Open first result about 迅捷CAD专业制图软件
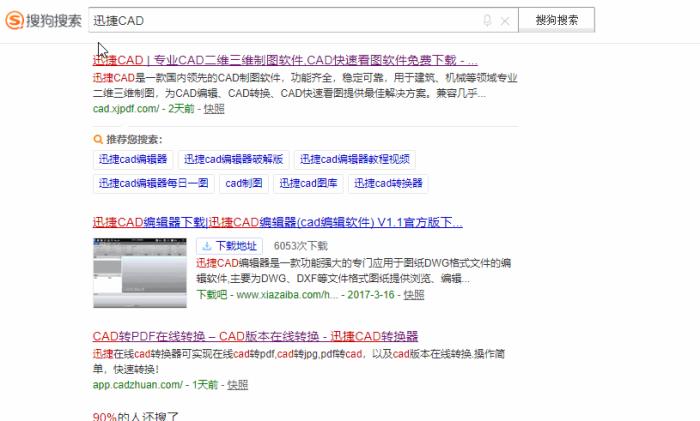Image resolution: width=700 pixels, height=421 pixels. coord(284,60)
